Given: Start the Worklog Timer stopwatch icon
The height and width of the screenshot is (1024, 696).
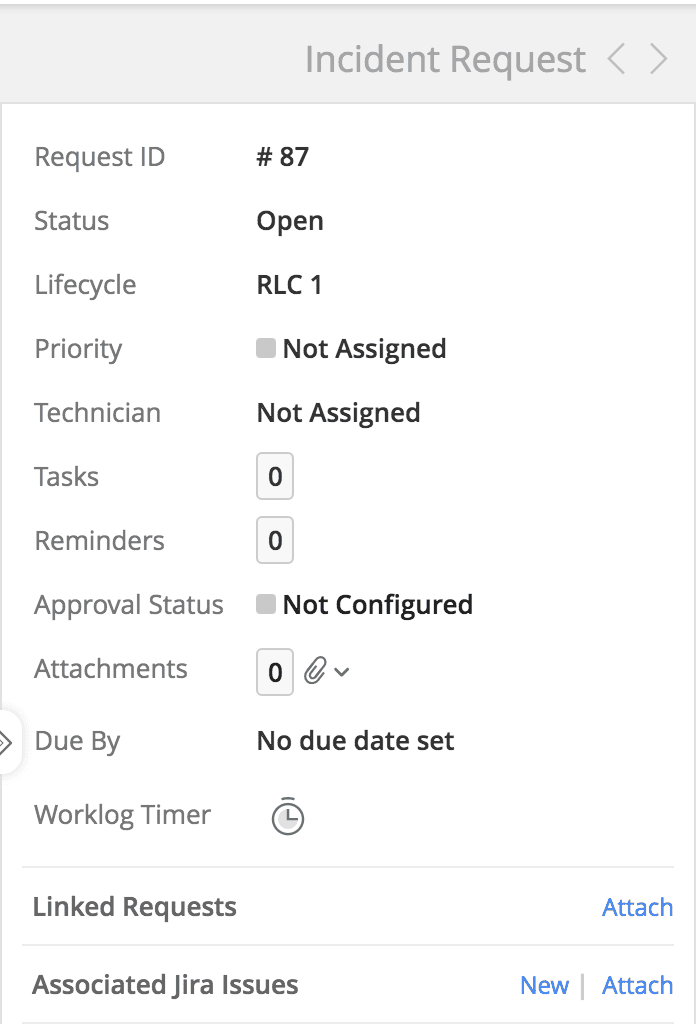Looking at the screenshot, I should (288, 816).
